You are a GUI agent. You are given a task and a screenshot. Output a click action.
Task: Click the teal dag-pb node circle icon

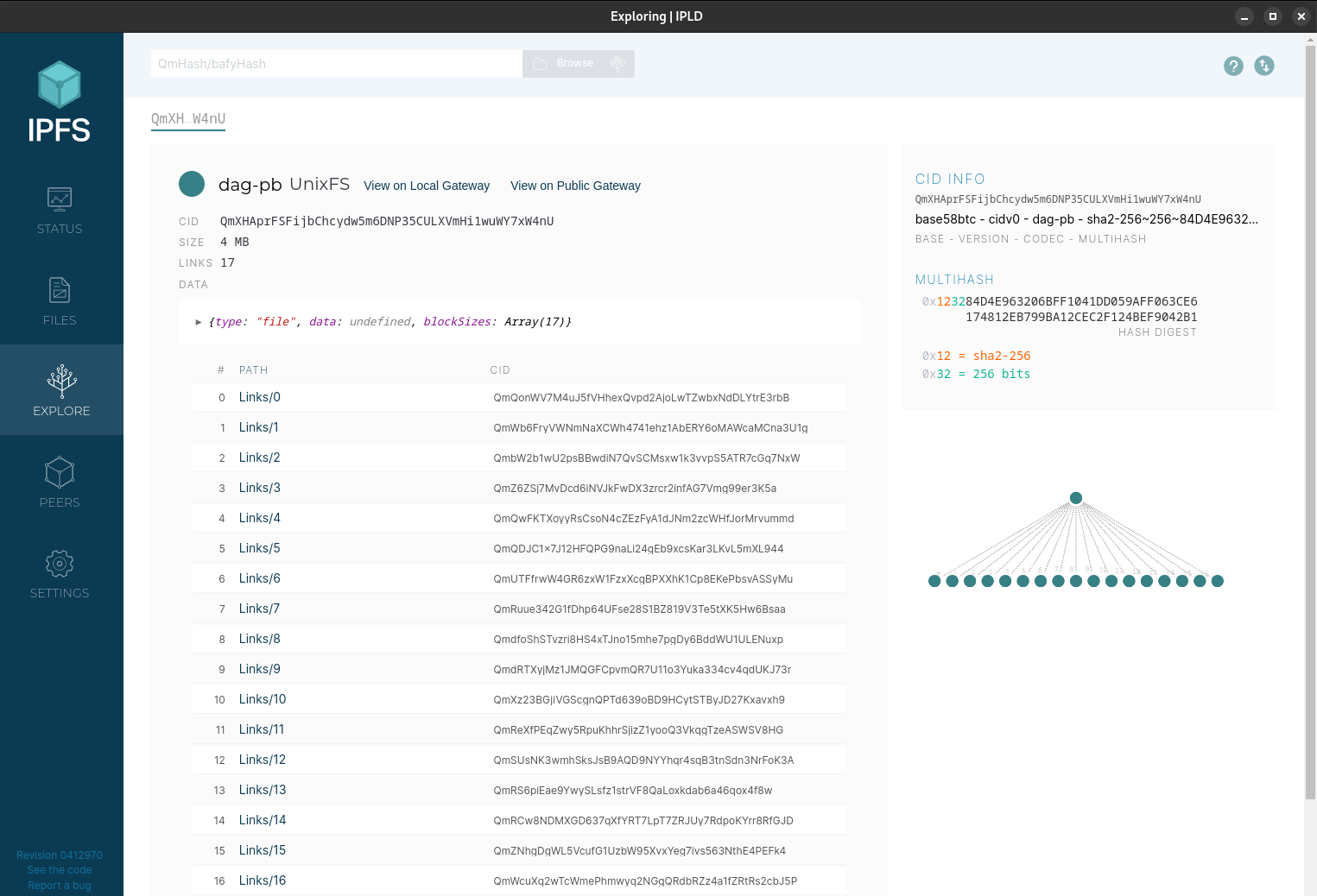[x=192, y=184]
